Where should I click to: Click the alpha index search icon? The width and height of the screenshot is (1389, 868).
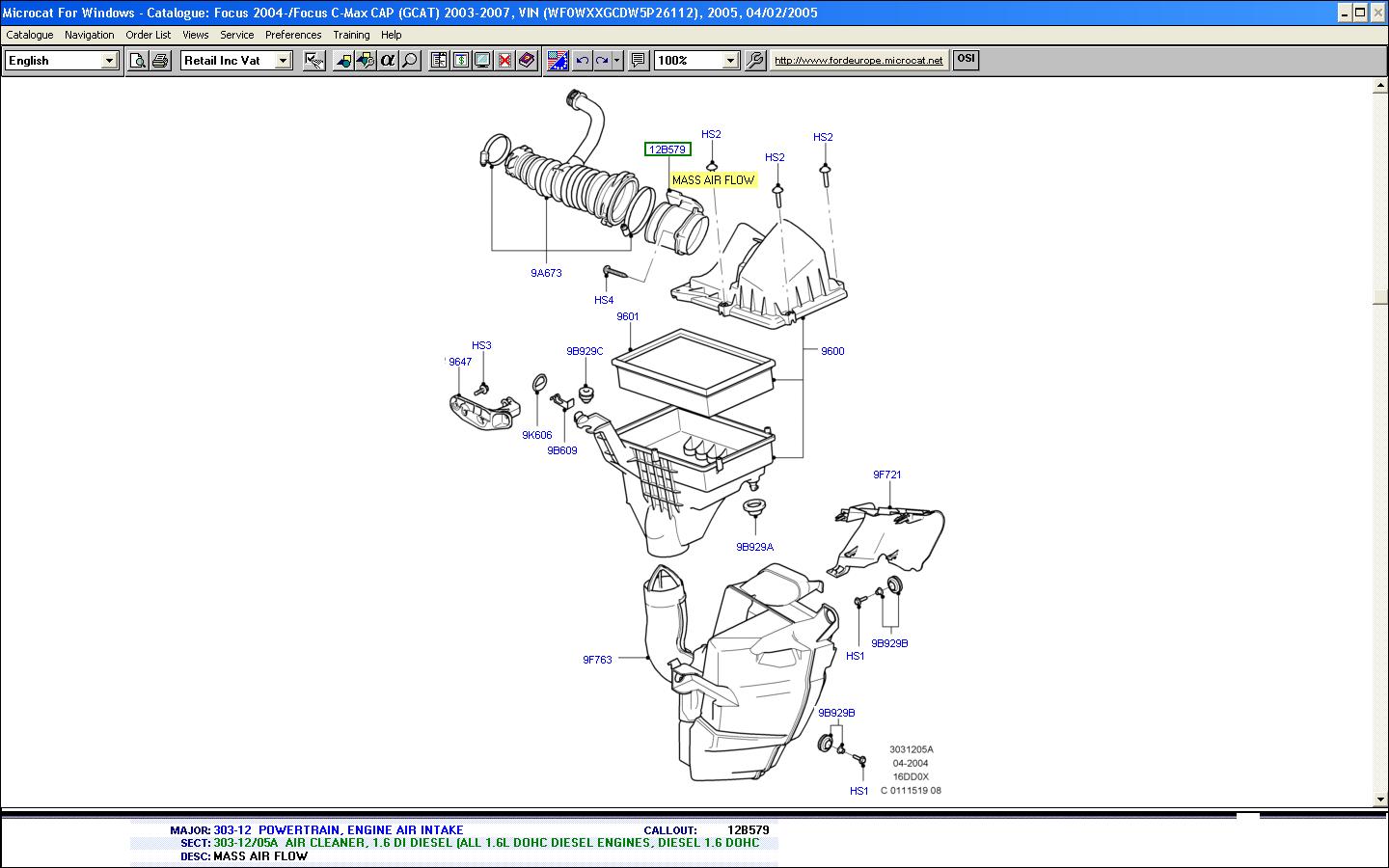388,61
